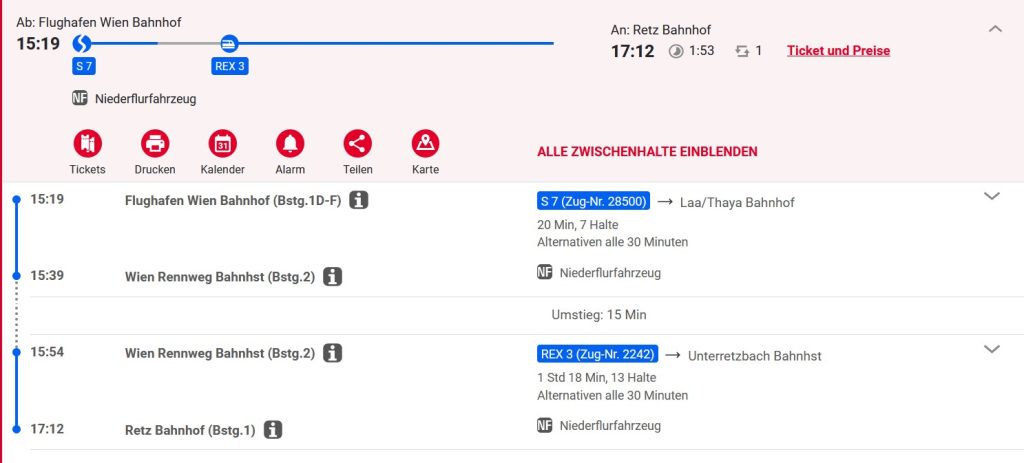Click the Tickets icon button
Image resolution: width=1024 pixels, height=463 pixels.
88,143
